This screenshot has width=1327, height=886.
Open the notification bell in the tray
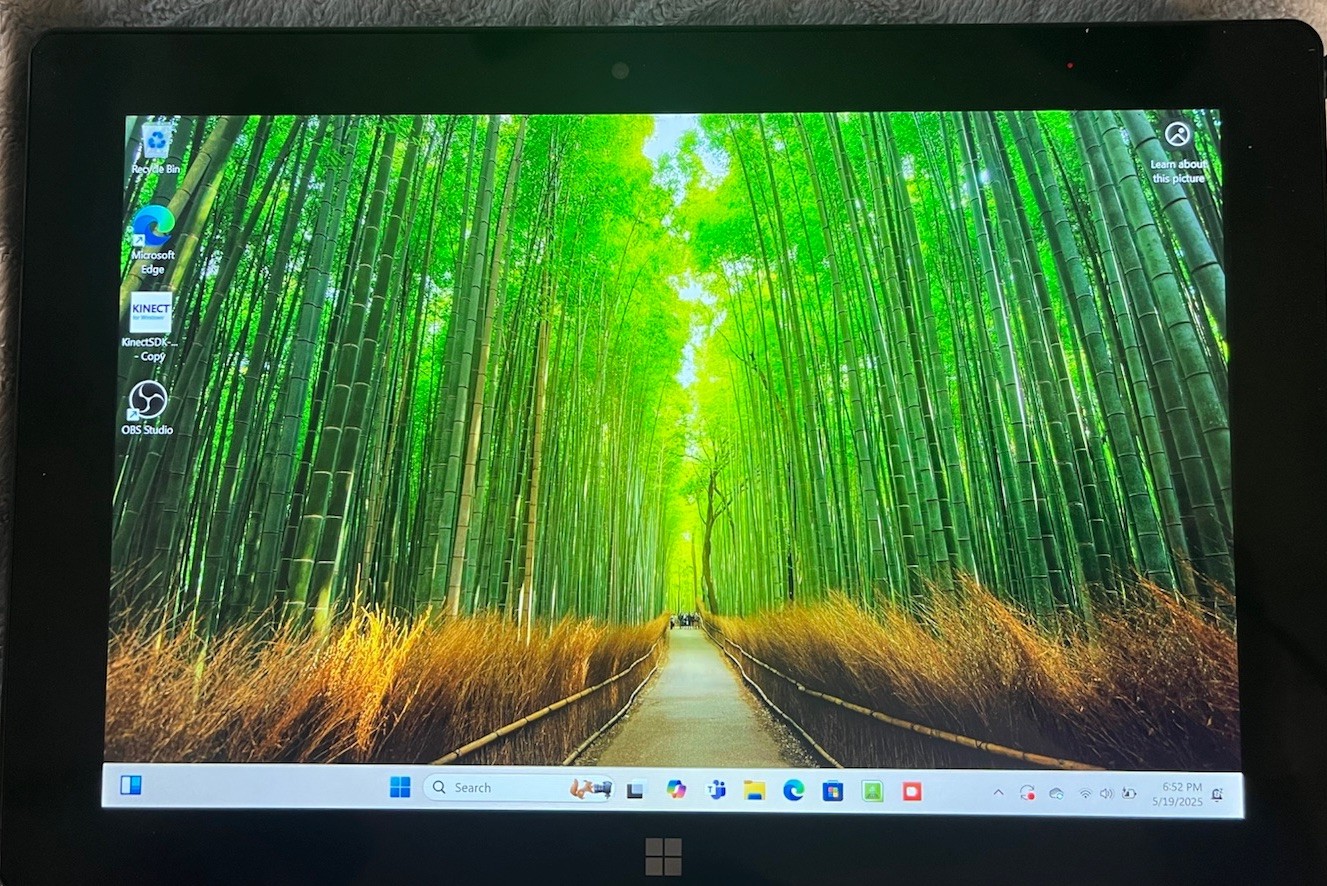[x=1218, y=793]
